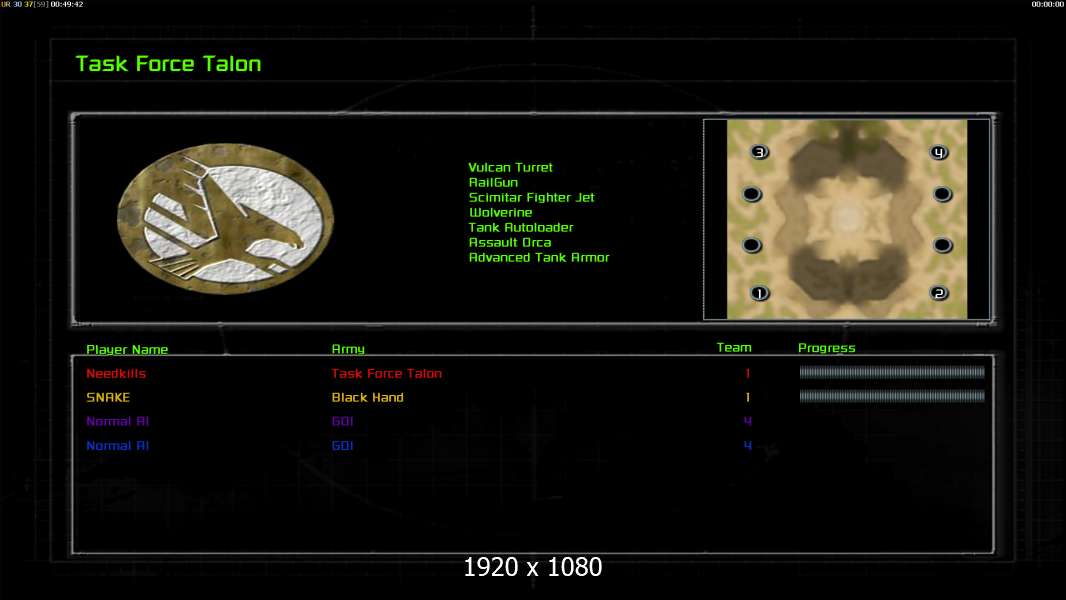Click the top-left elapsed timer 00:49:42
Image resolution: width=1066 pixels, height=600 pixels.
pyautogui.click(x=67, y=4)
